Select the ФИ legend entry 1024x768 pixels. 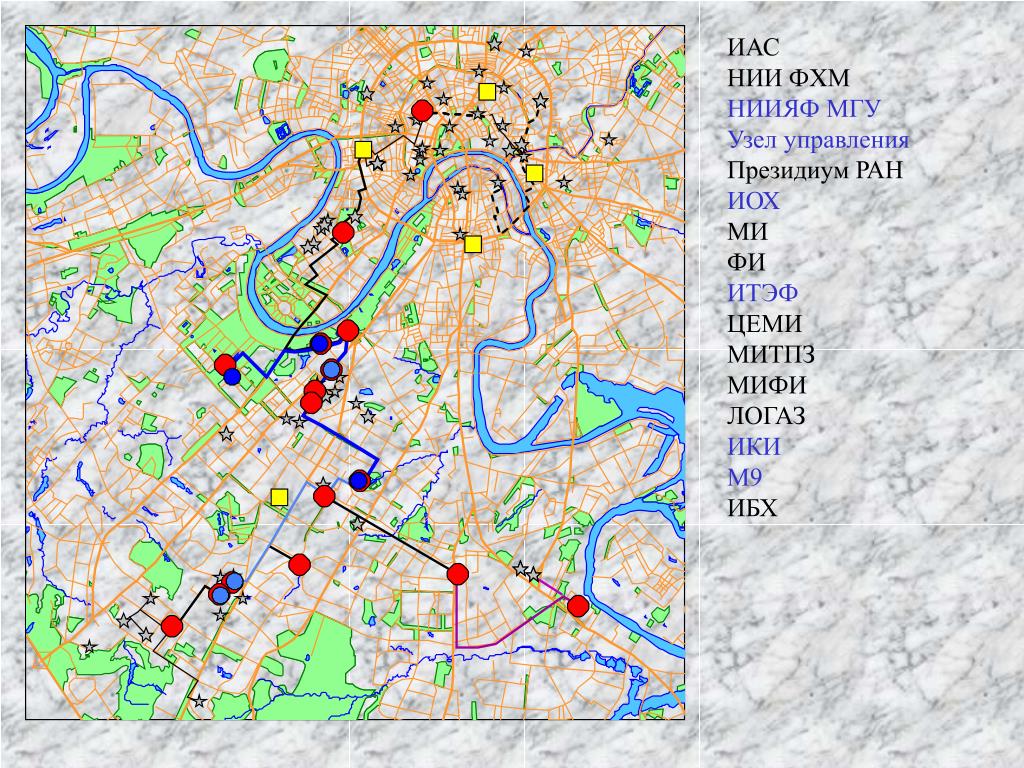click(746, 262)
